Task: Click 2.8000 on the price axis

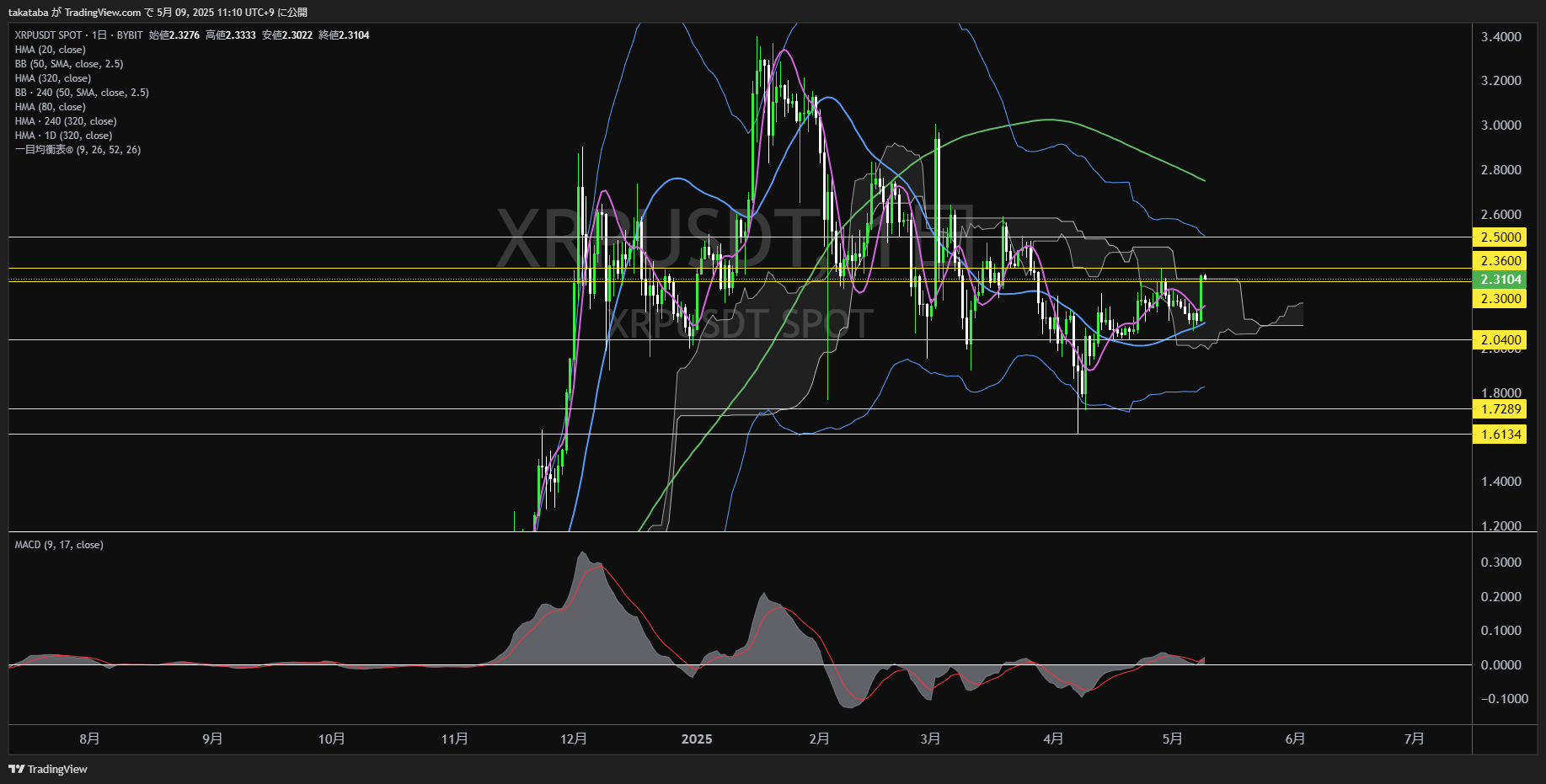Action: click(1501, 170)
